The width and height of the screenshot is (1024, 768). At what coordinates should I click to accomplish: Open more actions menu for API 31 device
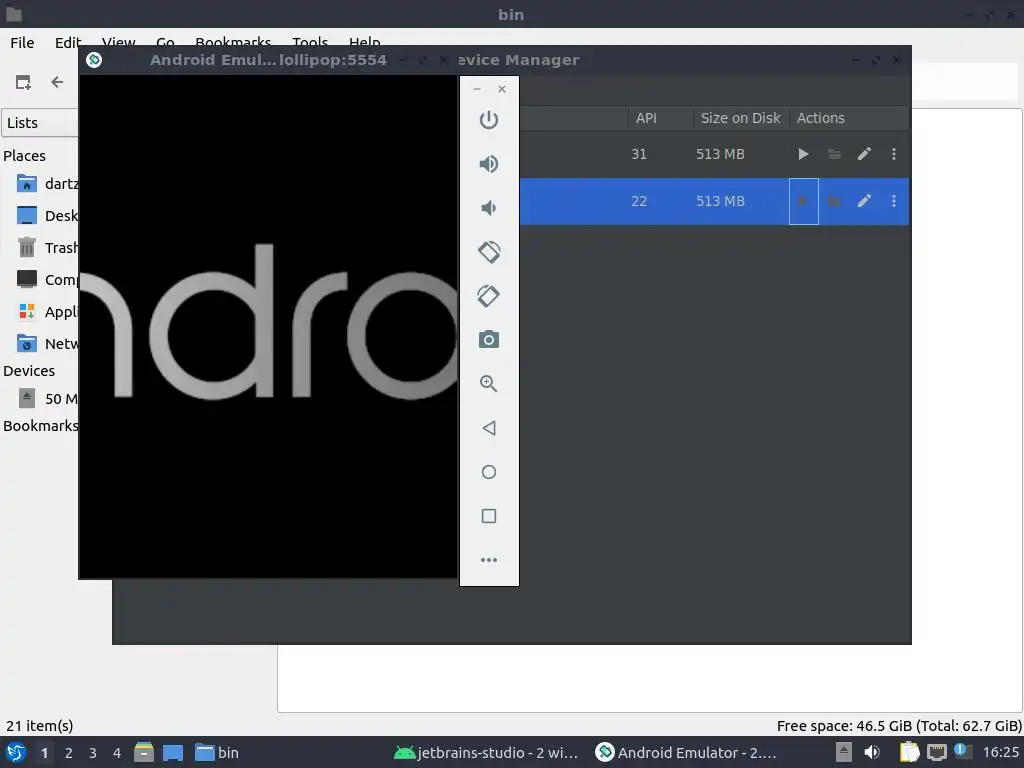[x=893, y=154]
